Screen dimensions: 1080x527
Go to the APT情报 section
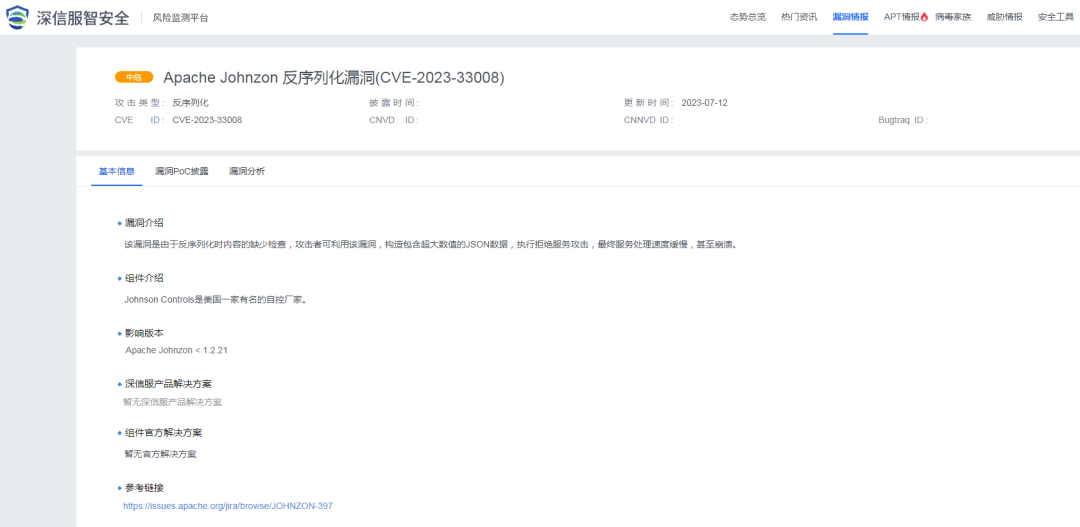(902, 17)
